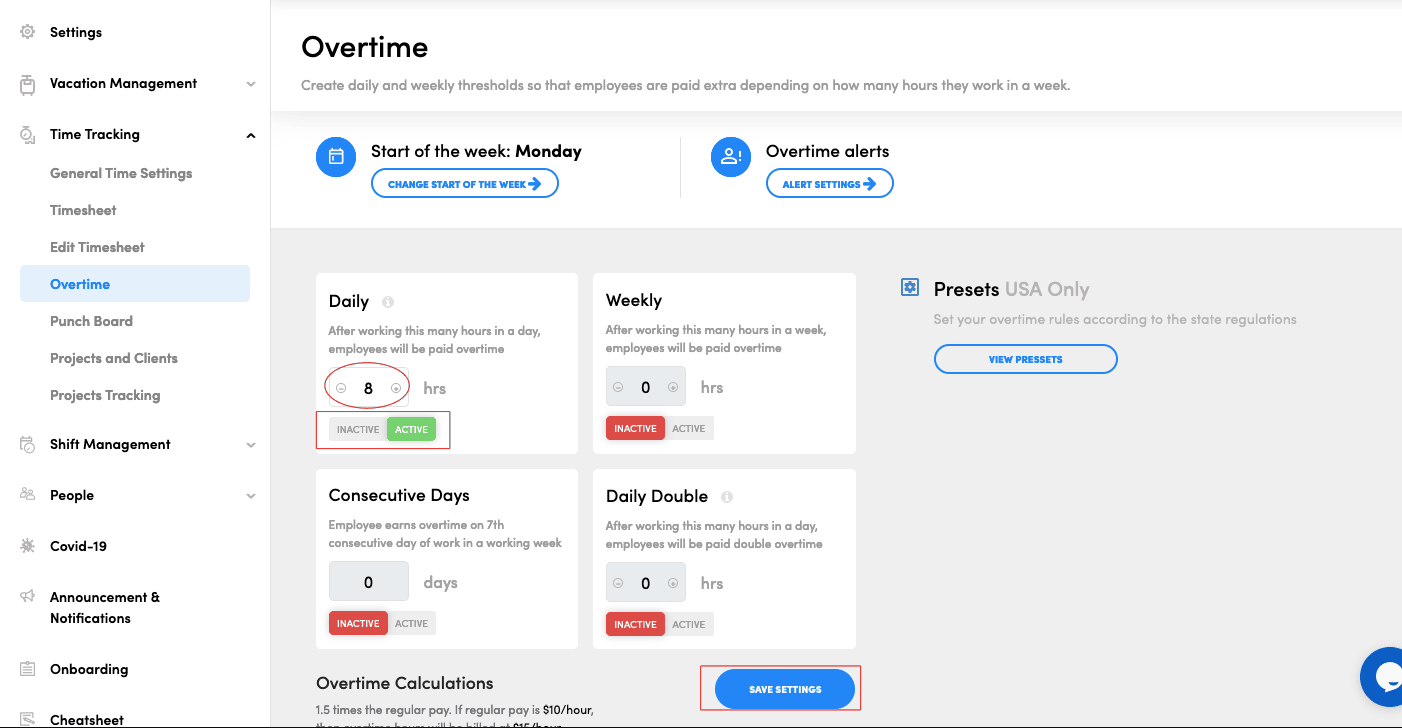
Task: Set Daily overtime to Inactive
Action: click(357, 428)
